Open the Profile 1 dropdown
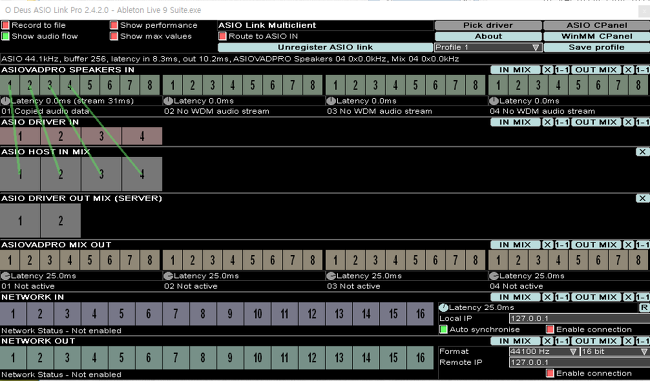The width and height of the screenshot is (650, 381). (488, 47)
